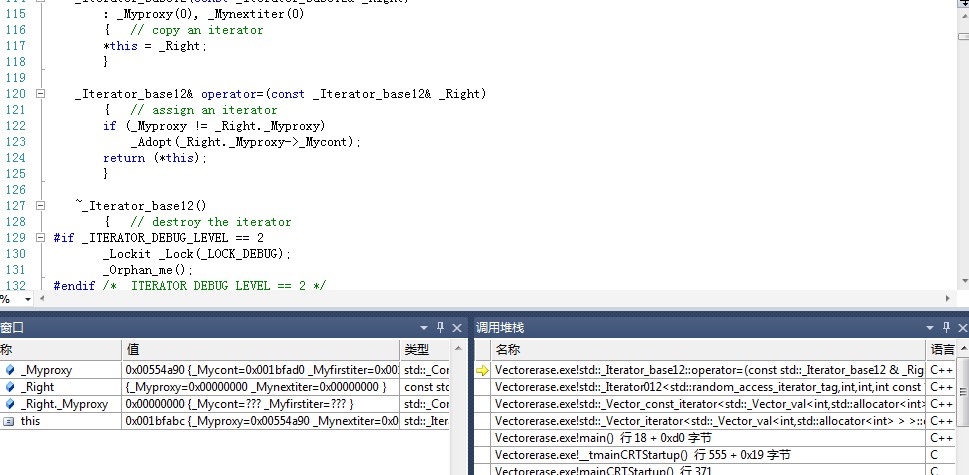Viewport: 969px width, 475px height.
Task: Click the C++ language cell of the main() frame
Action: coord(941,438)
